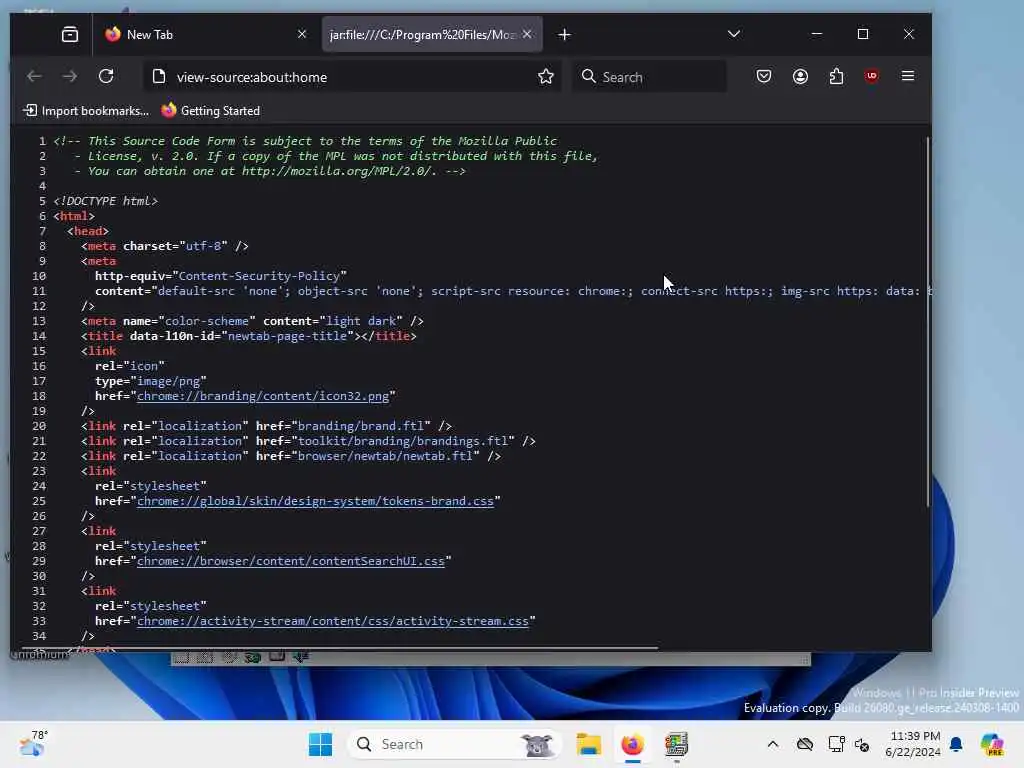Click the page identity icon in address bar

click(159, 76)
